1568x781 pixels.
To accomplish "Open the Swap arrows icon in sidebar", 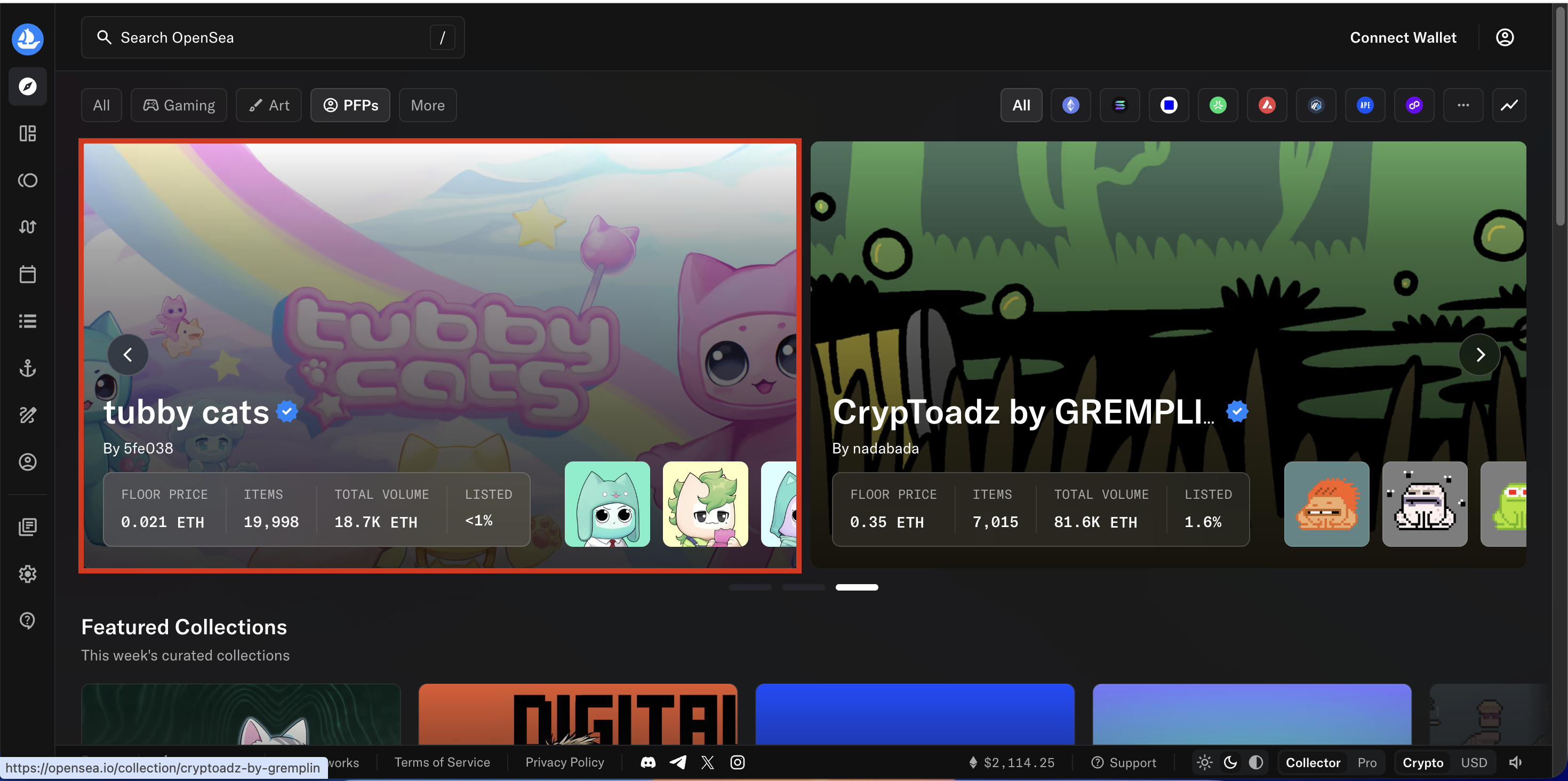I will point(27,227).
